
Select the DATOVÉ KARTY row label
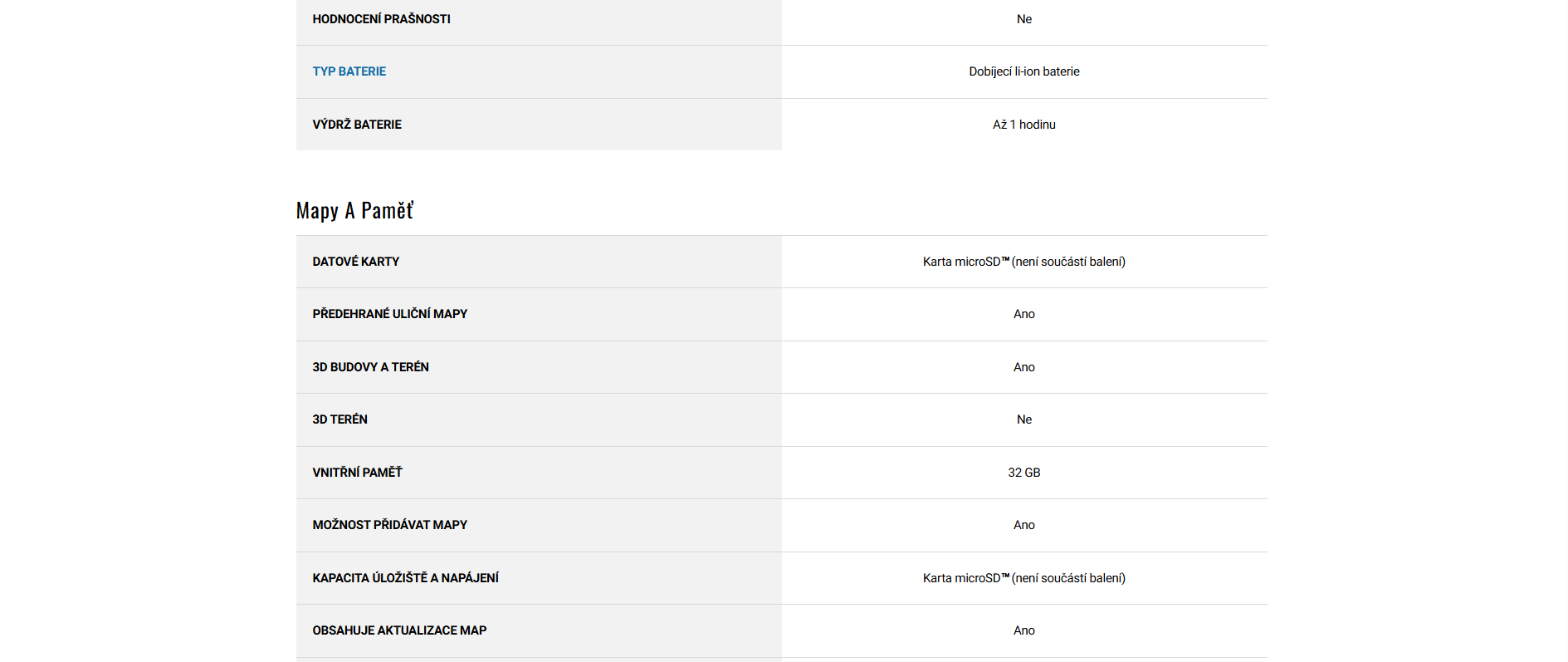[355, 262]
